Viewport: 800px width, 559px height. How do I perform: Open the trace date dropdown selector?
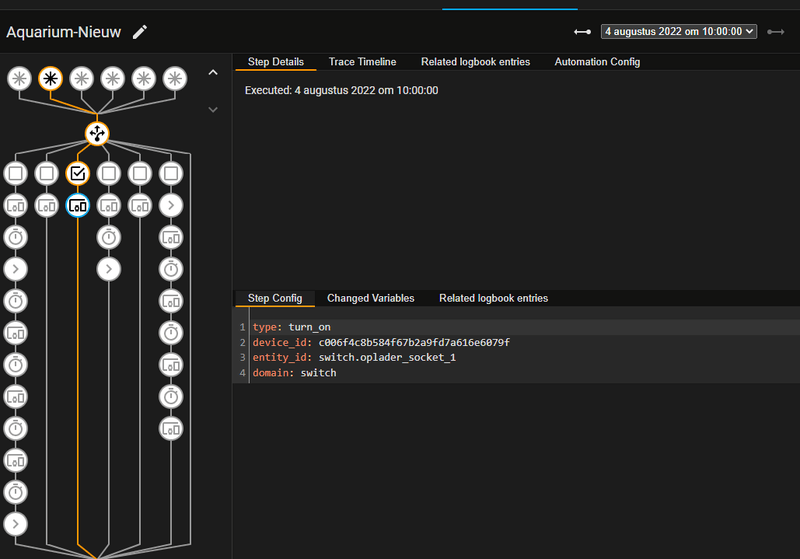[x=679, y=32]
